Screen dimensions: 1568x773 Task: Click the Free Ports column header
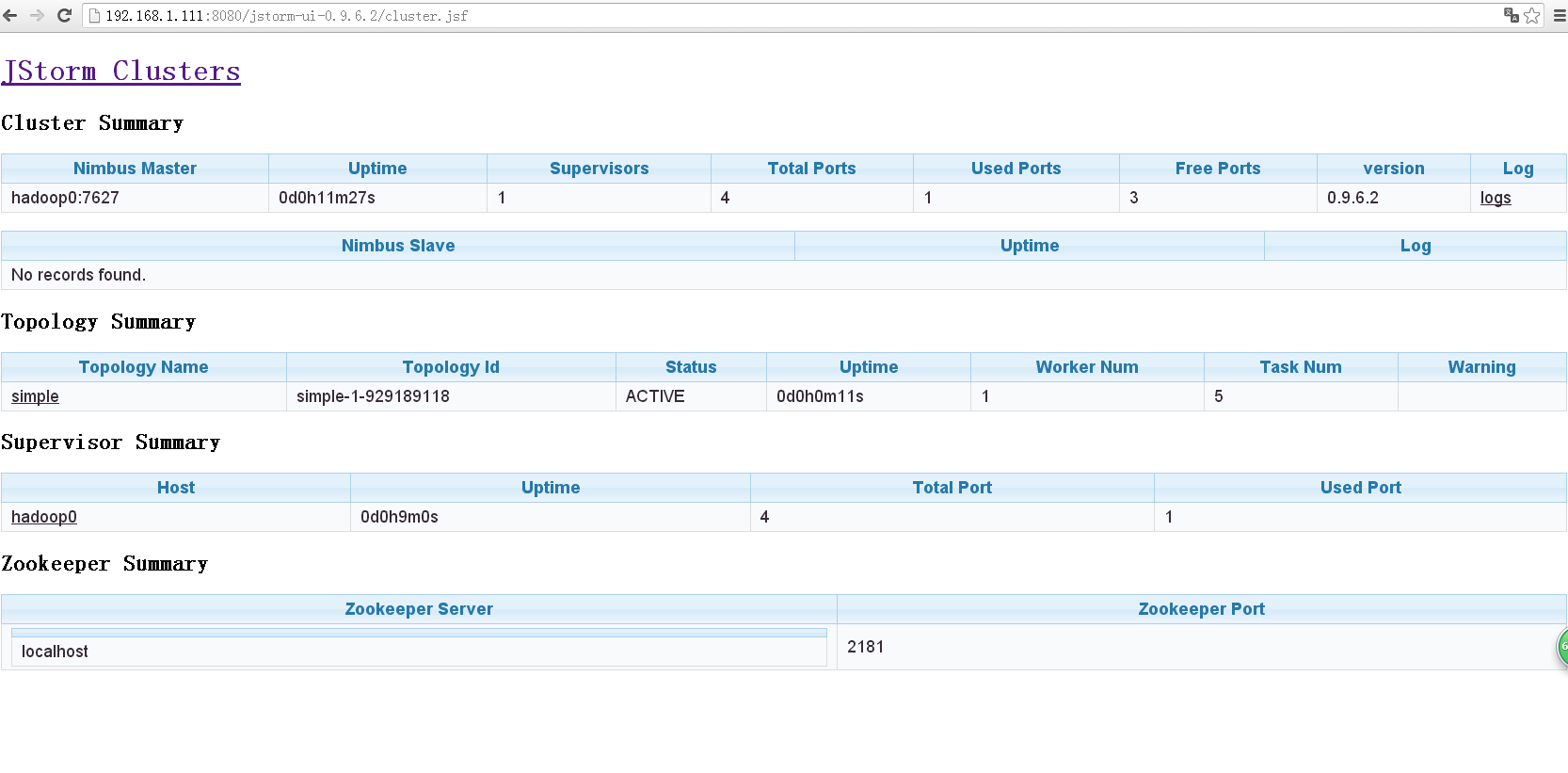(x=1218, y=169)
